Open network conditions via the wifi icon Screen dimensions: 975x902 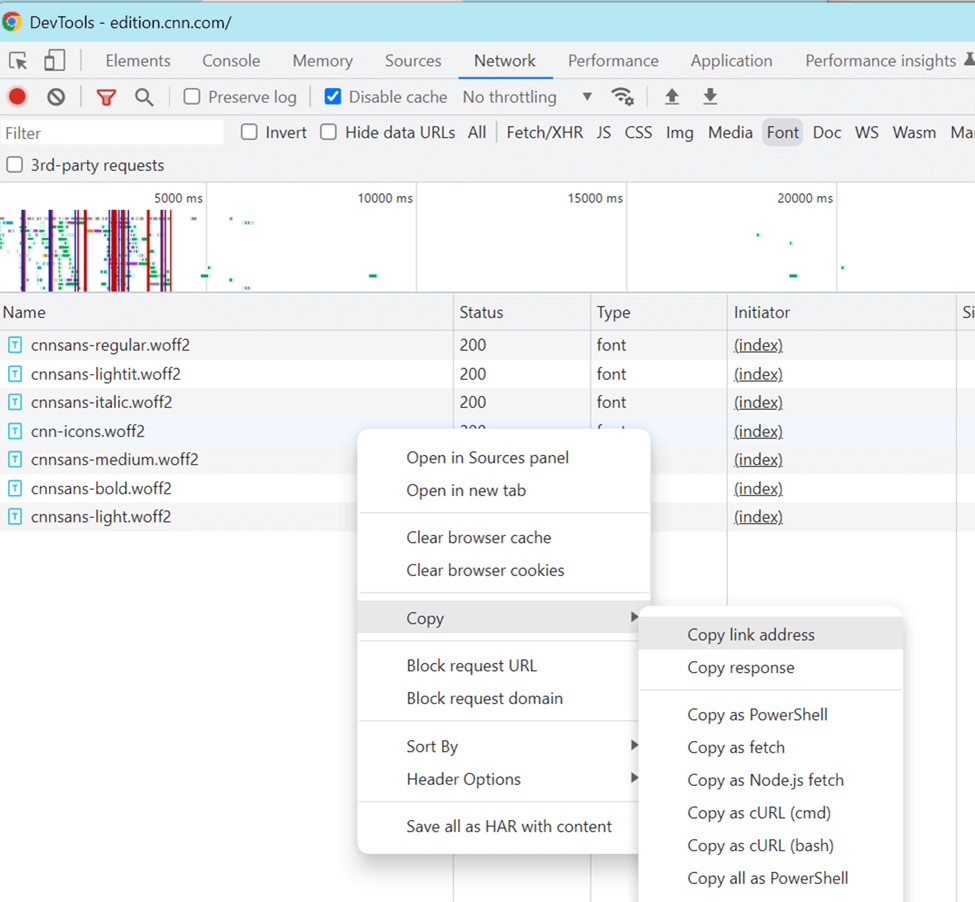(622, 96)
